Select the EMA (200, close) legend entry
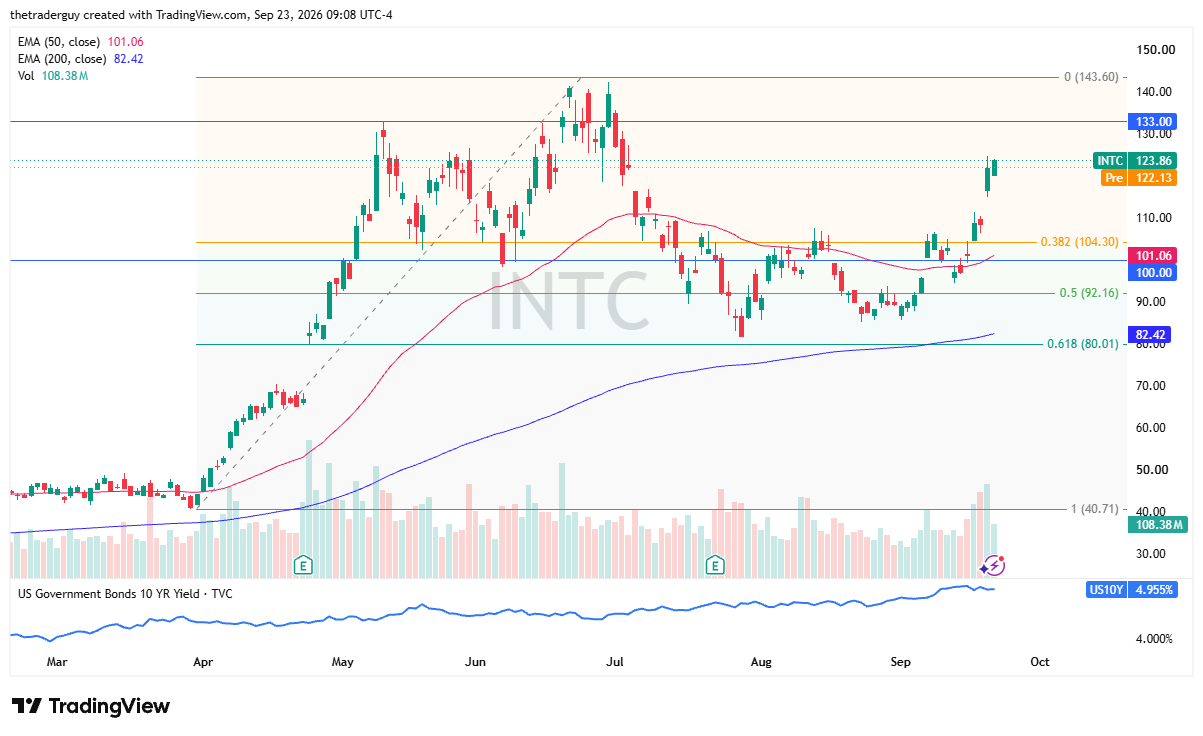This screenshot has height=736, width=1203. tap(81, 59)
